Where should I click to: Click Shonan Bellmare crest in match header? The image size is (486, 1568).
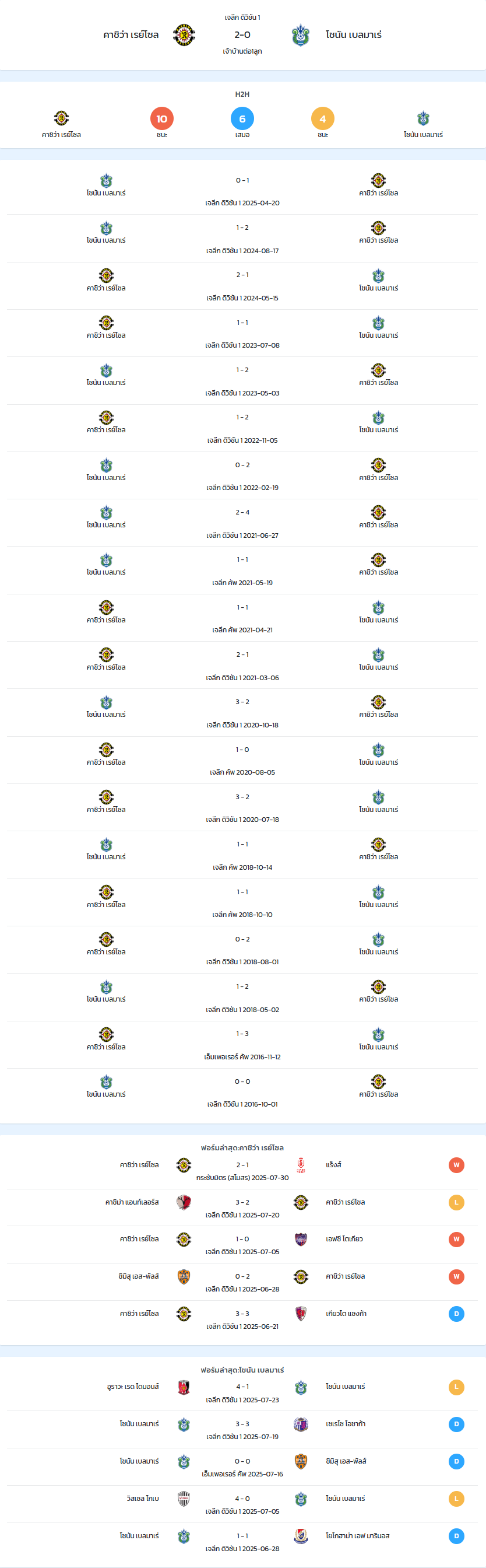(x=301, y=36)
